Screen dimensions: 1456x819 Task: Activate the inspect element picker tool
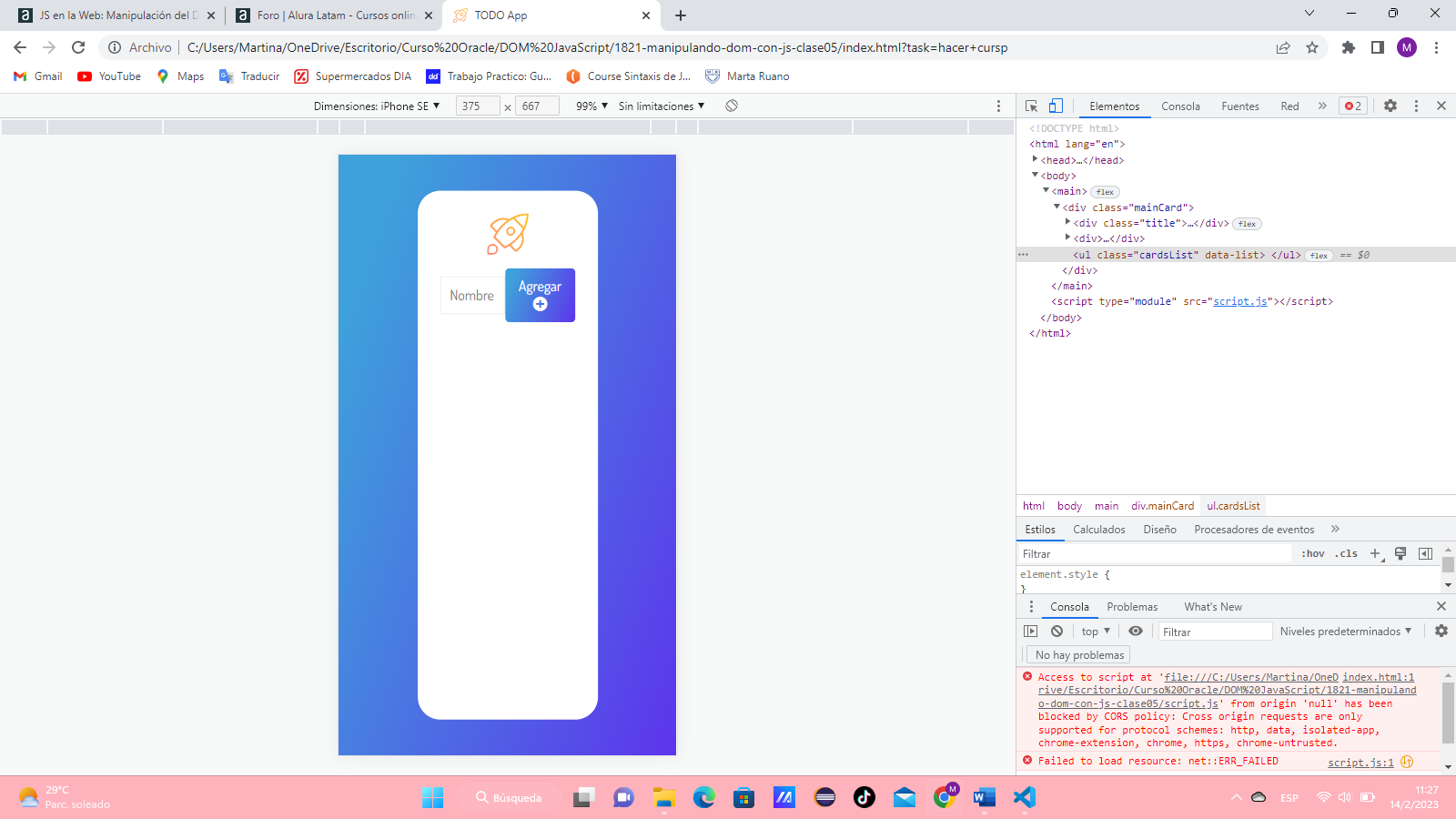tap(1031, 106)
